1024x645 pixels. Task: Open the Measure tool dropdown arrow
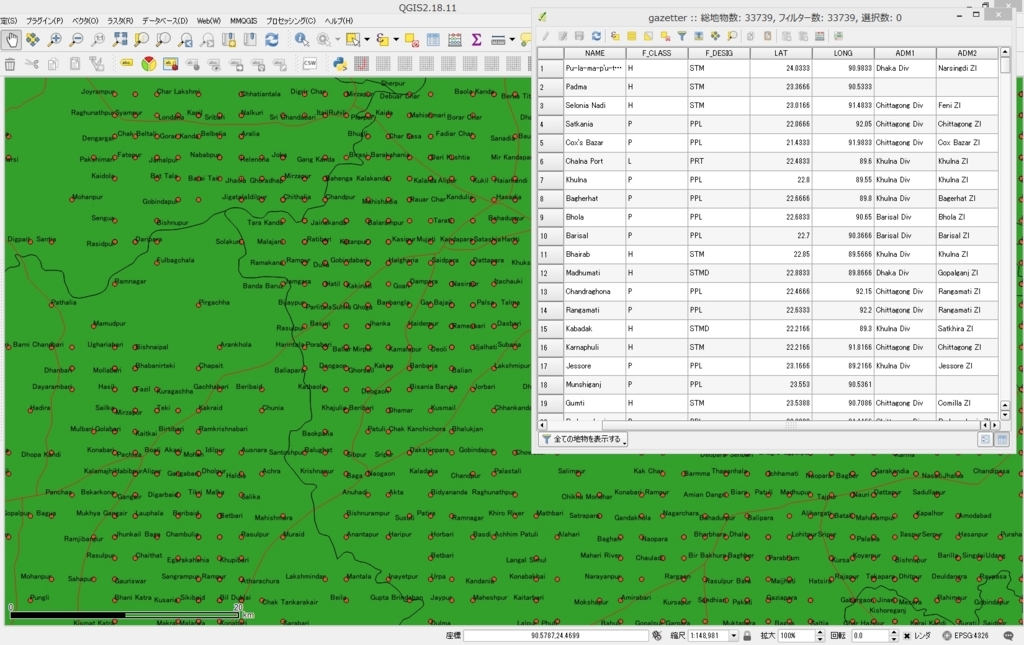pyautogui.click(x=512, y=40)
